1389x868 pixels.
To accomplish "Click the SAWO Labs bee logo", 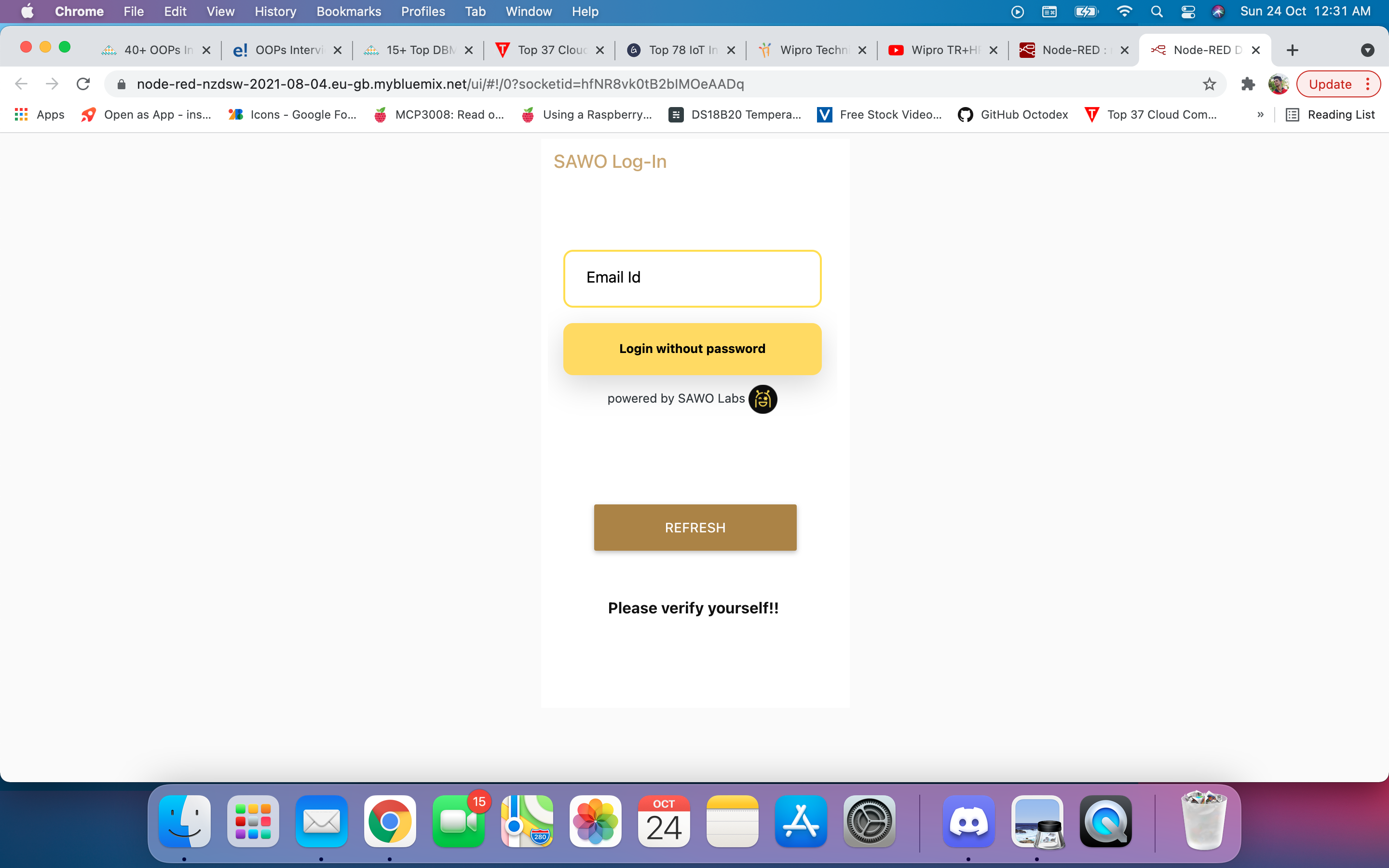I will coord(762,399).
